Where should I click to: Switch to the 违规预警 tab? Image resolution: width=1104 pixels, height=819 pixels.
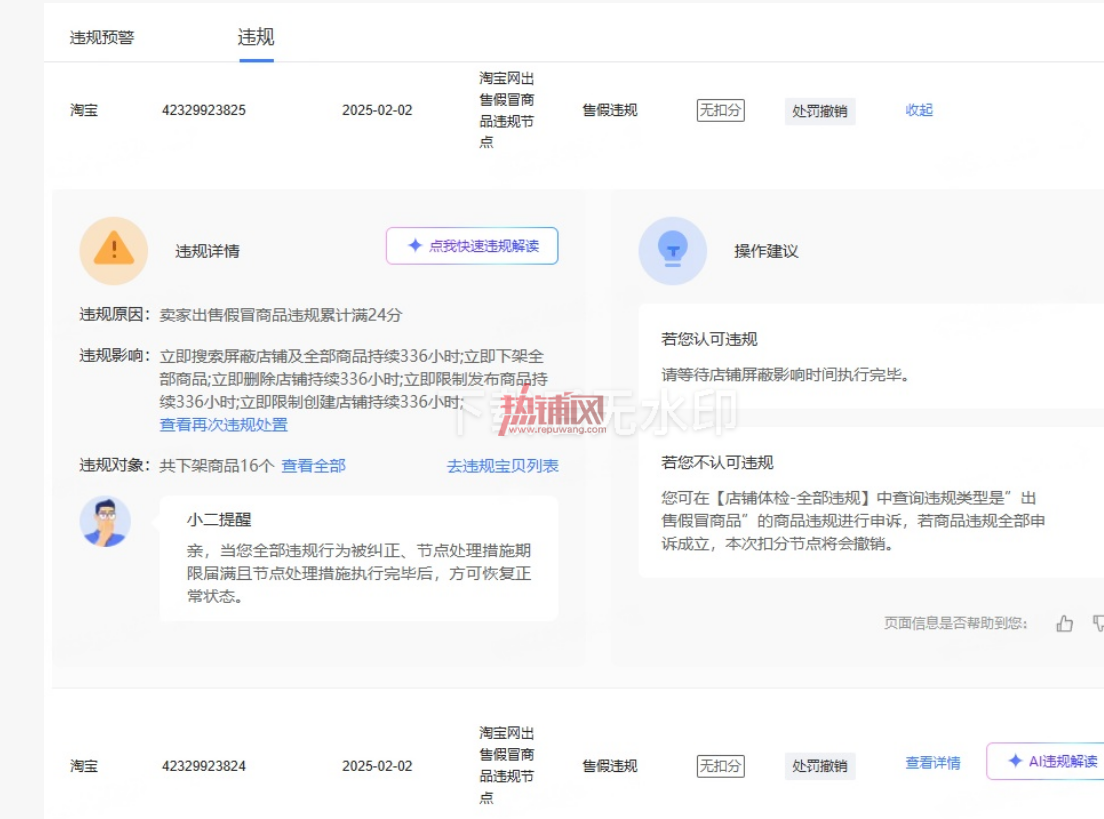pos(102,37)
